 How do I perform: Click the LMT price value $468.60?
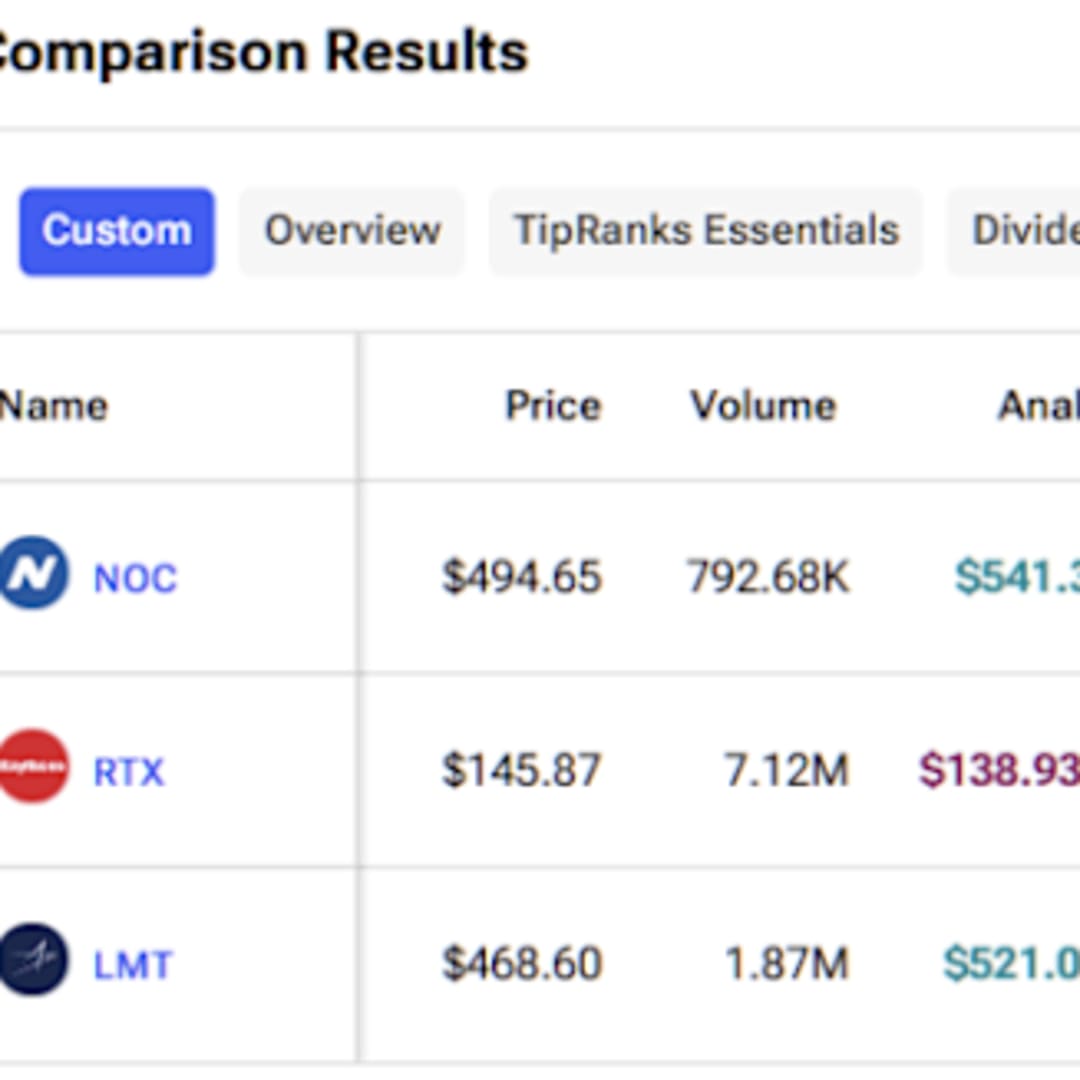point(522,964)
